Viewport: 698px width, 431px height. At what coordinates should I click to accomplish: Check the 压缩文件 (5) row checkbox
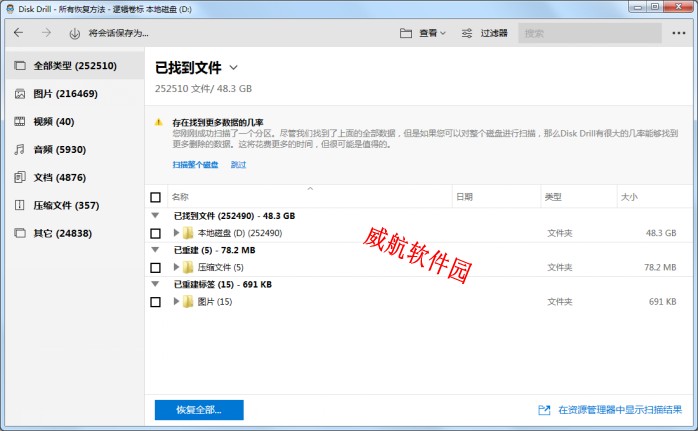click(155, 268)
